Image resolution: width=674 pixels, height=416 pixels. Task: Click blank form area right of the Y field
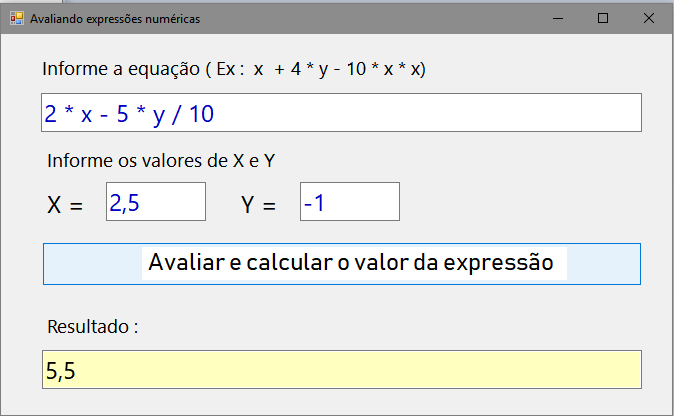[520, 202]
